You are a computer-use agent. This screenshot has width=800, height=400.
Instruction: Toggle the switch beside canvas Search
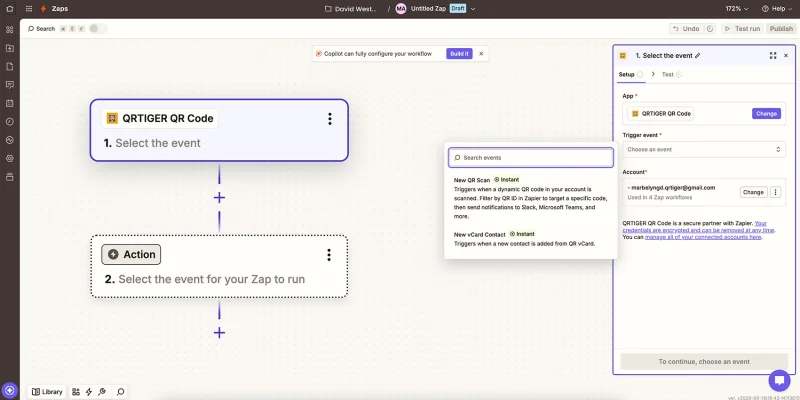tap(97, 29)
